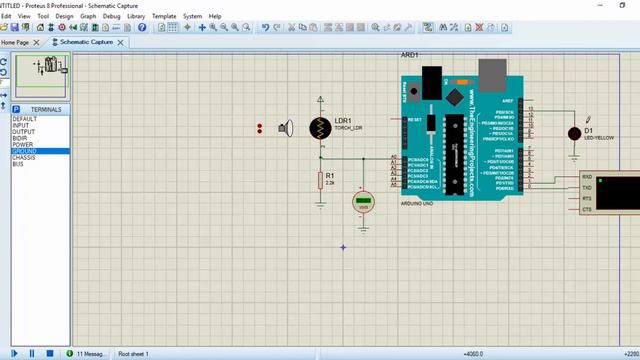Click the voltmeter probe below the A0 wire
This screenshot has width=640, height=360.
363,202
